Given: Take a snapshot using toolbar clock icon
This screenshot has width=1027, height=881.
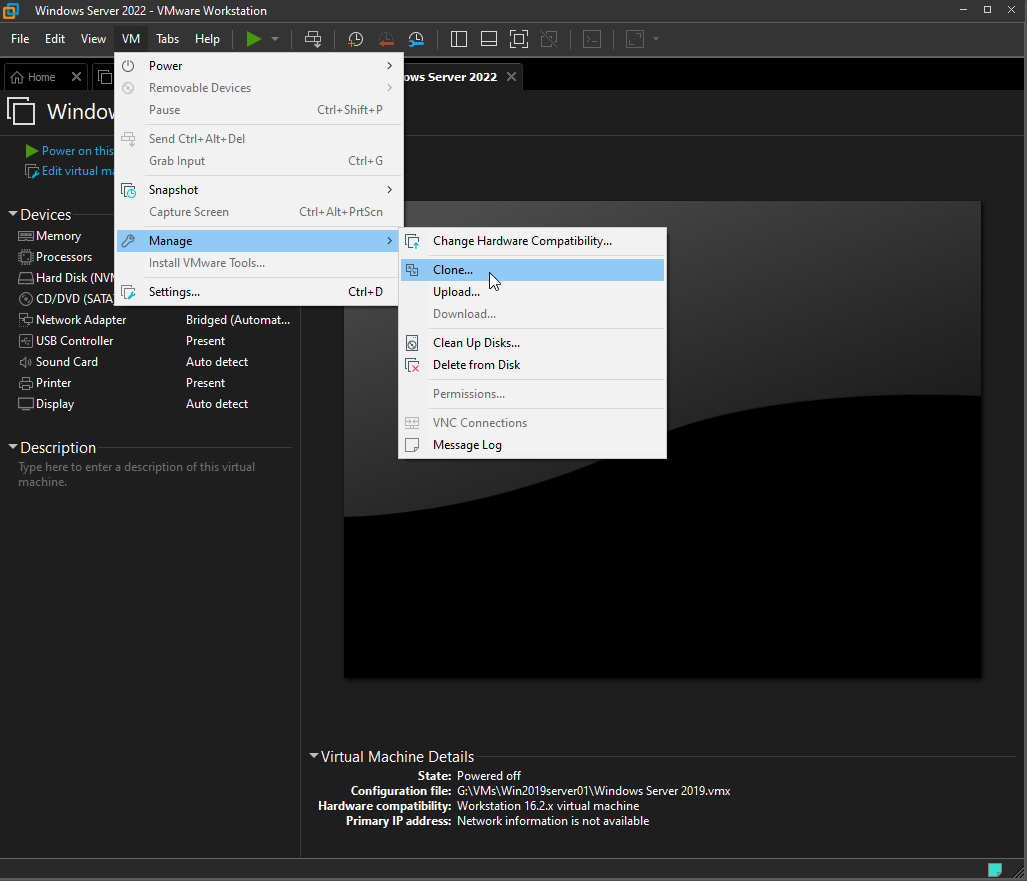Looking at the screenshot, I should pyautogui.click(x=355, y=39).
